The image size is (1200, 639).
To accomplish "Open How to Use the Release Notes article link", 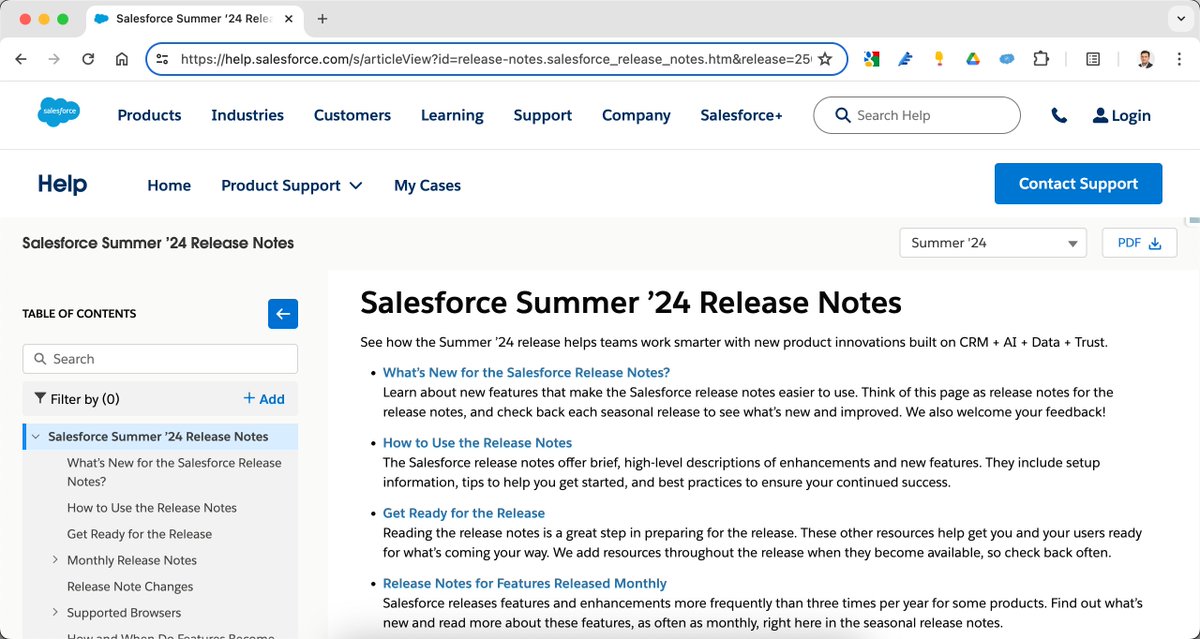I will tap(477, 443).
